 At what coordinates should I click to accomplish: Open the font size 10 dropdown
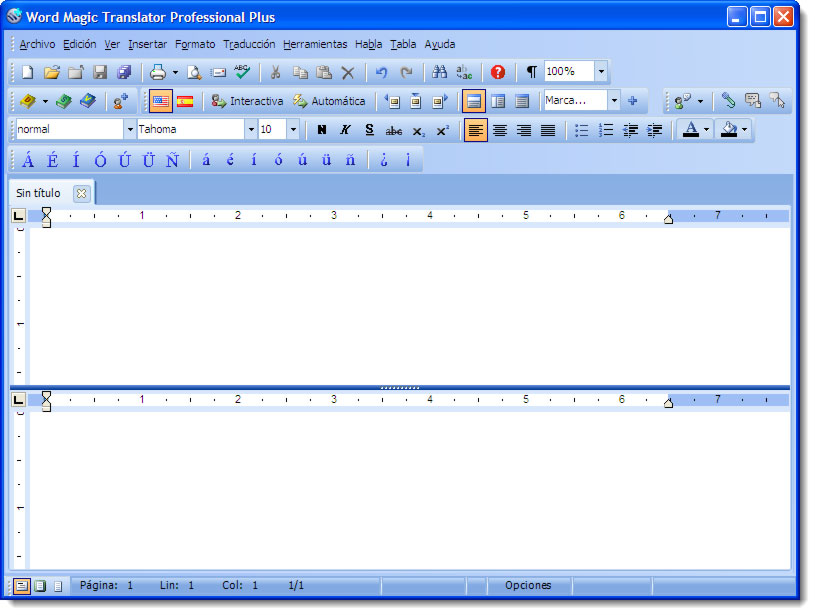tap(293, 129)
